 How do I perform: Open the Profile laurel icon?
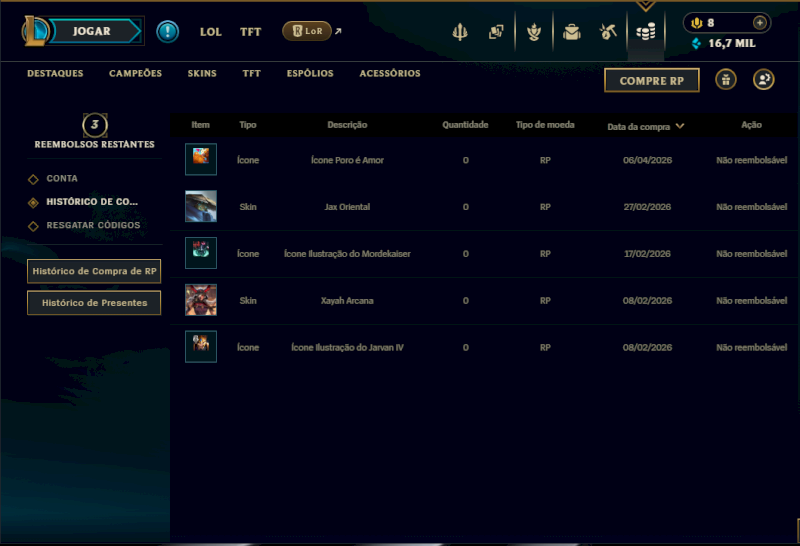coord(534,32)
